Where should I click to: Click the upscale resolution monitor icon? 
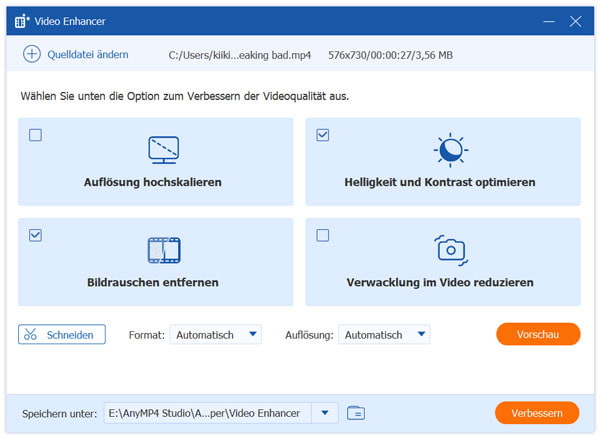click(163, 150)
